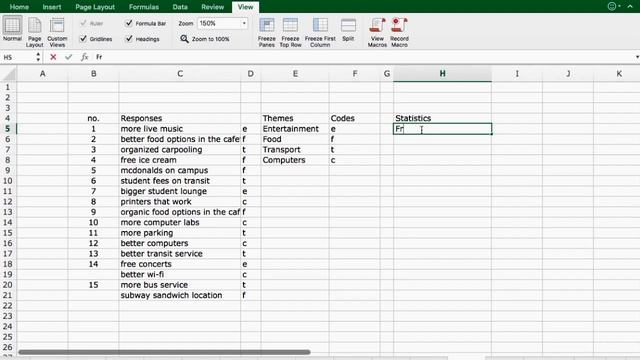The image size is (640, 360).
Task: Toggle the Gridlines checkbox
Action: click(84, 39)
